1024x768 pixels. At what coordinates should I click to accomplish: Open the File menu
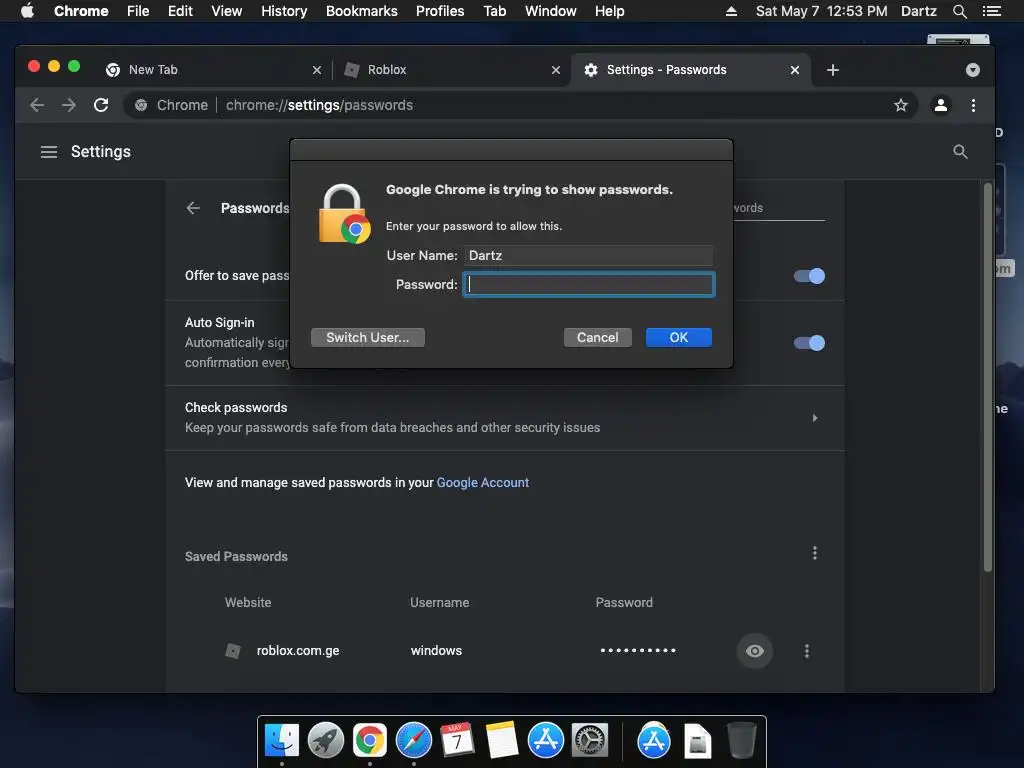(138, 11)
